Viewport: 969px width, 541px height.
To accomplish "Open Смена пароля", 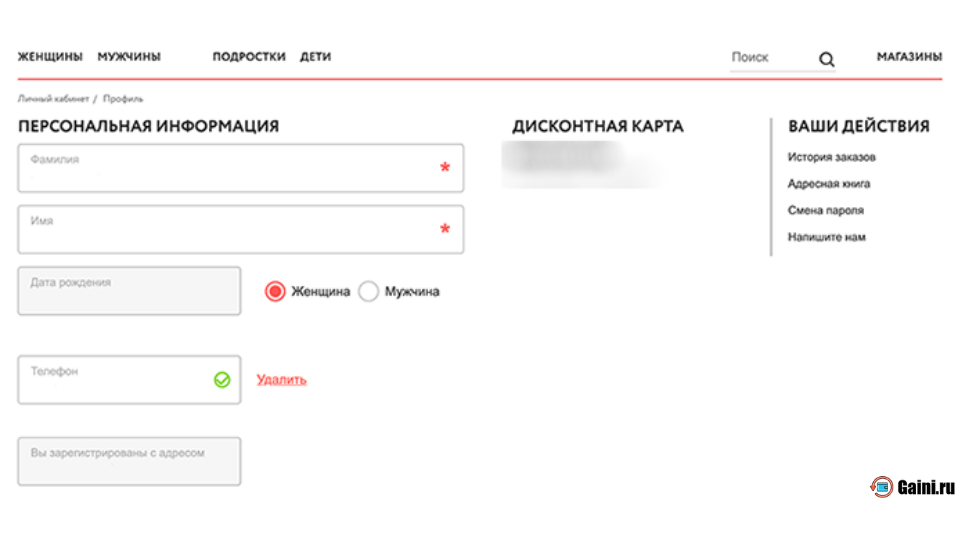I will [826, 210].
